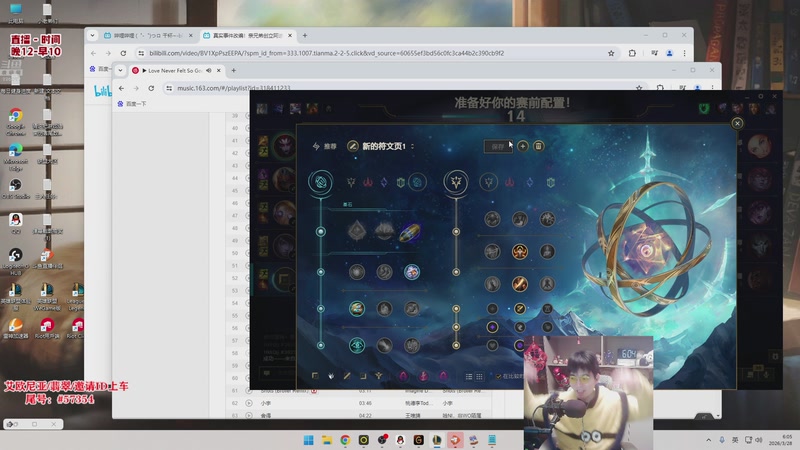Open the 百度一下 bookmark in the music window
Viewport: 800px width, 450px height.
[x=133, y=104]
